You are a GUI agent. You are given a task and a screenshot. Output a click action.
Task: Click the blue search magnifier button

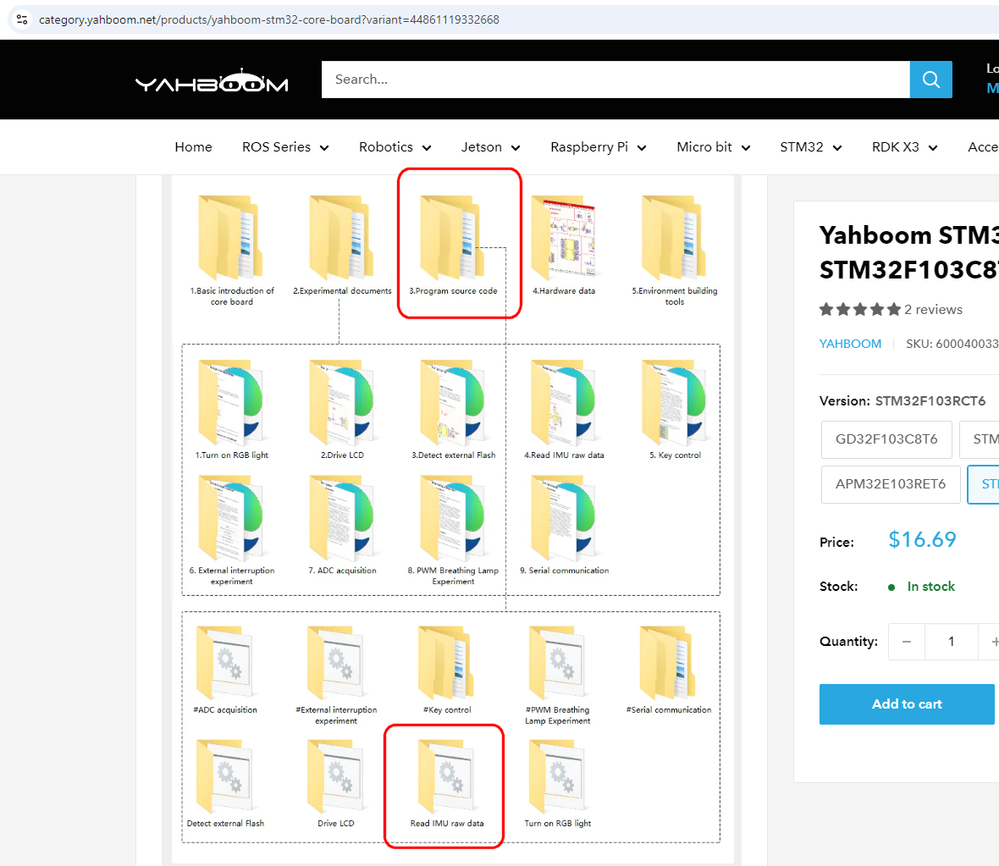pyautogui.click(x=931, y=80)
